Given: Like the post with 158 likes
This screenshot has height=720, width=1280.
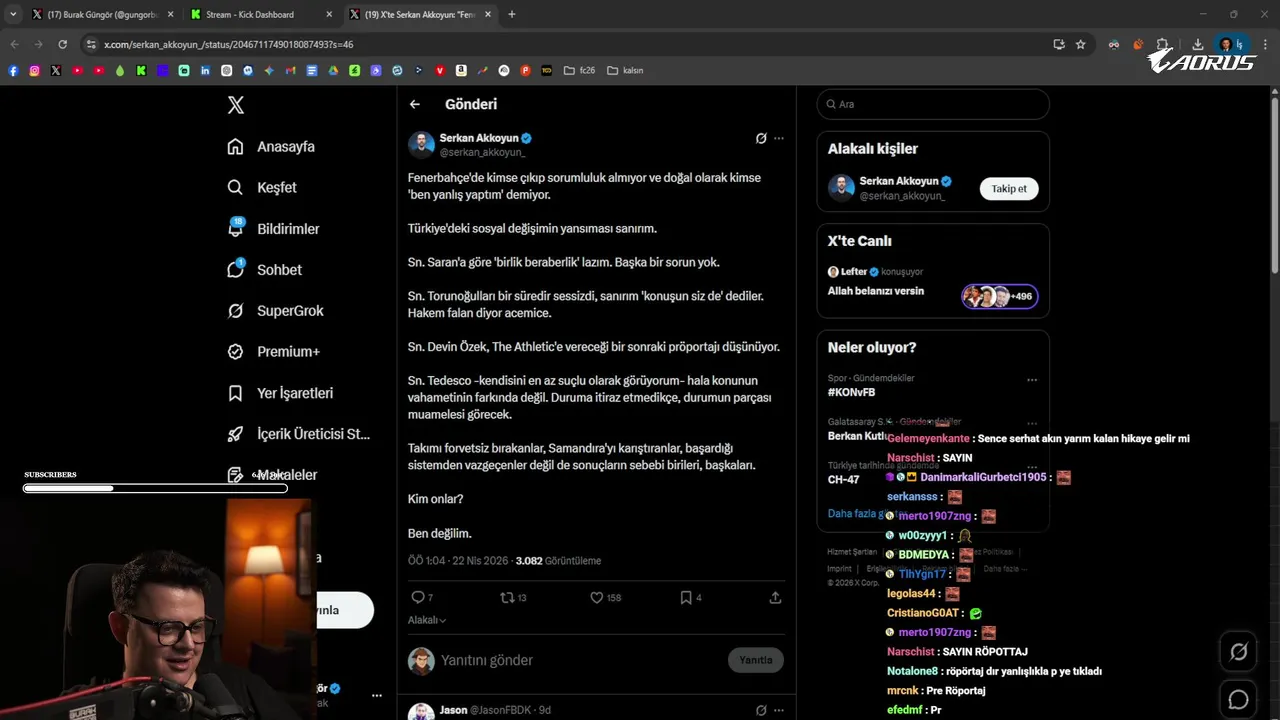Looking at the screenshot, I should click(596, 597).
